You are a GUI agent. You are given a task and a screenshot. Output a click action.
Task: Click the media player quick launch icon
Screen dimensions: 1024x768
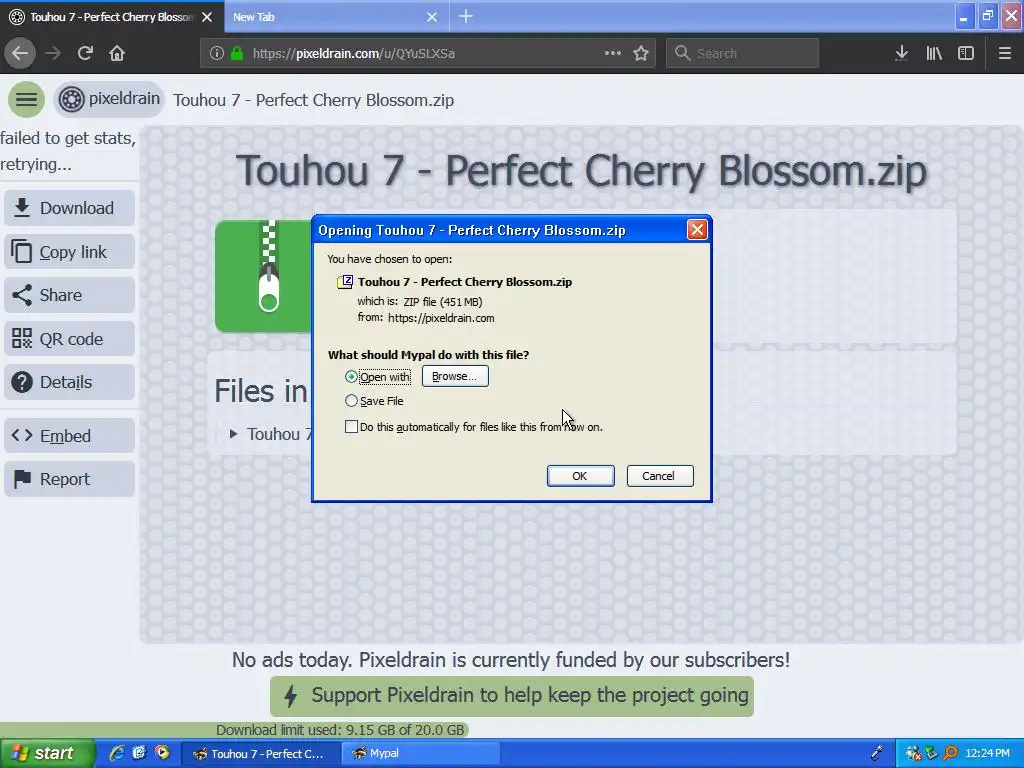pyautogui.click(x=162, y=753)
